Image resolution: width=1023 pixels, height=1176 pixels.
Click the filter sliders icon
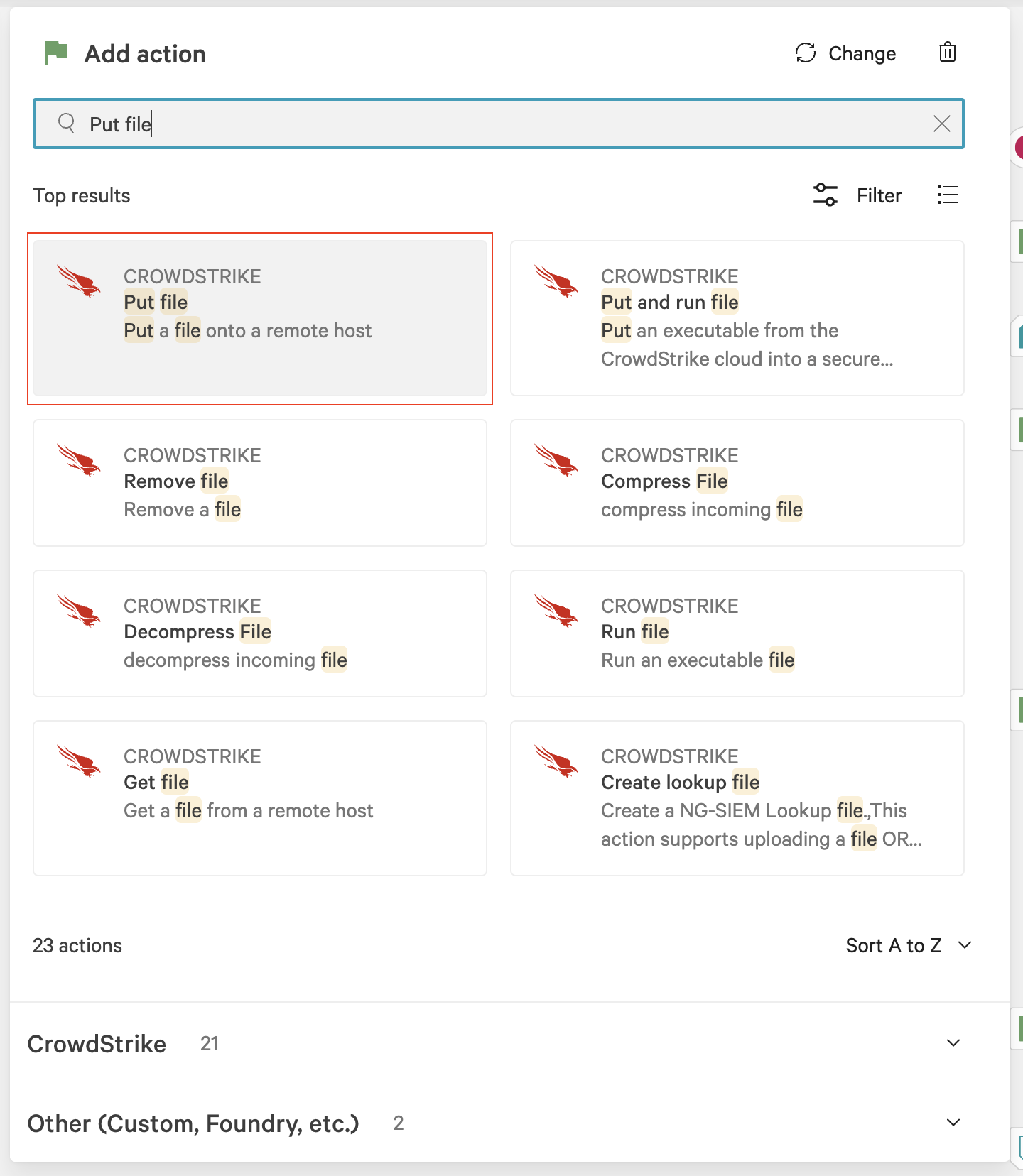click(x=825, y=195)
